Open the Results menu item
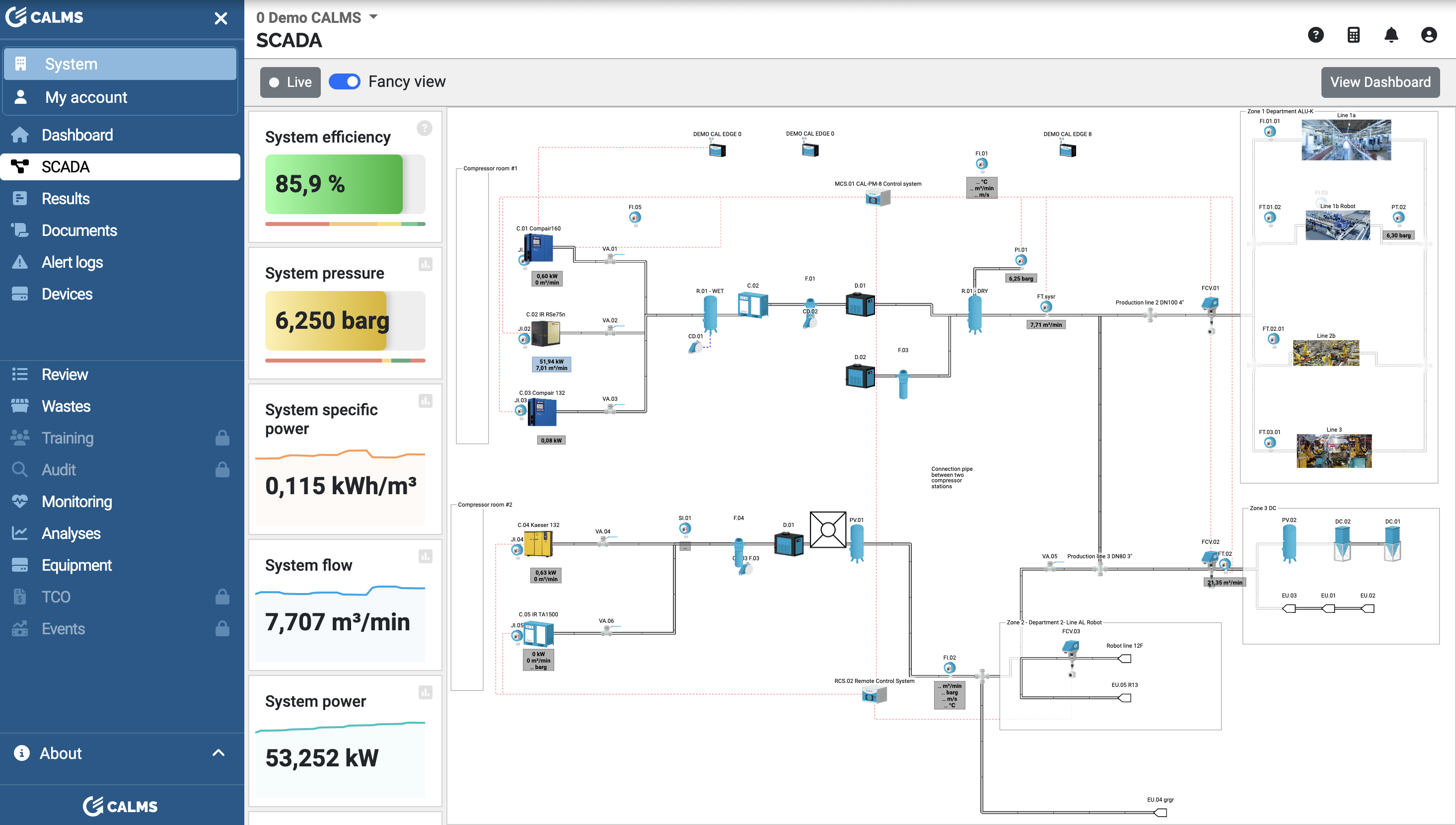The width and height of the screenshot is (1456, 825). (x=121, y=198)
